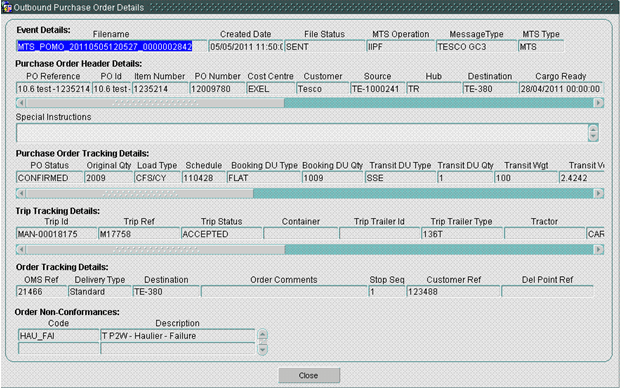Screen dimensions: 624x390
Task: Click the transit volume field 2.4242
Action: (x=581, y=178)
